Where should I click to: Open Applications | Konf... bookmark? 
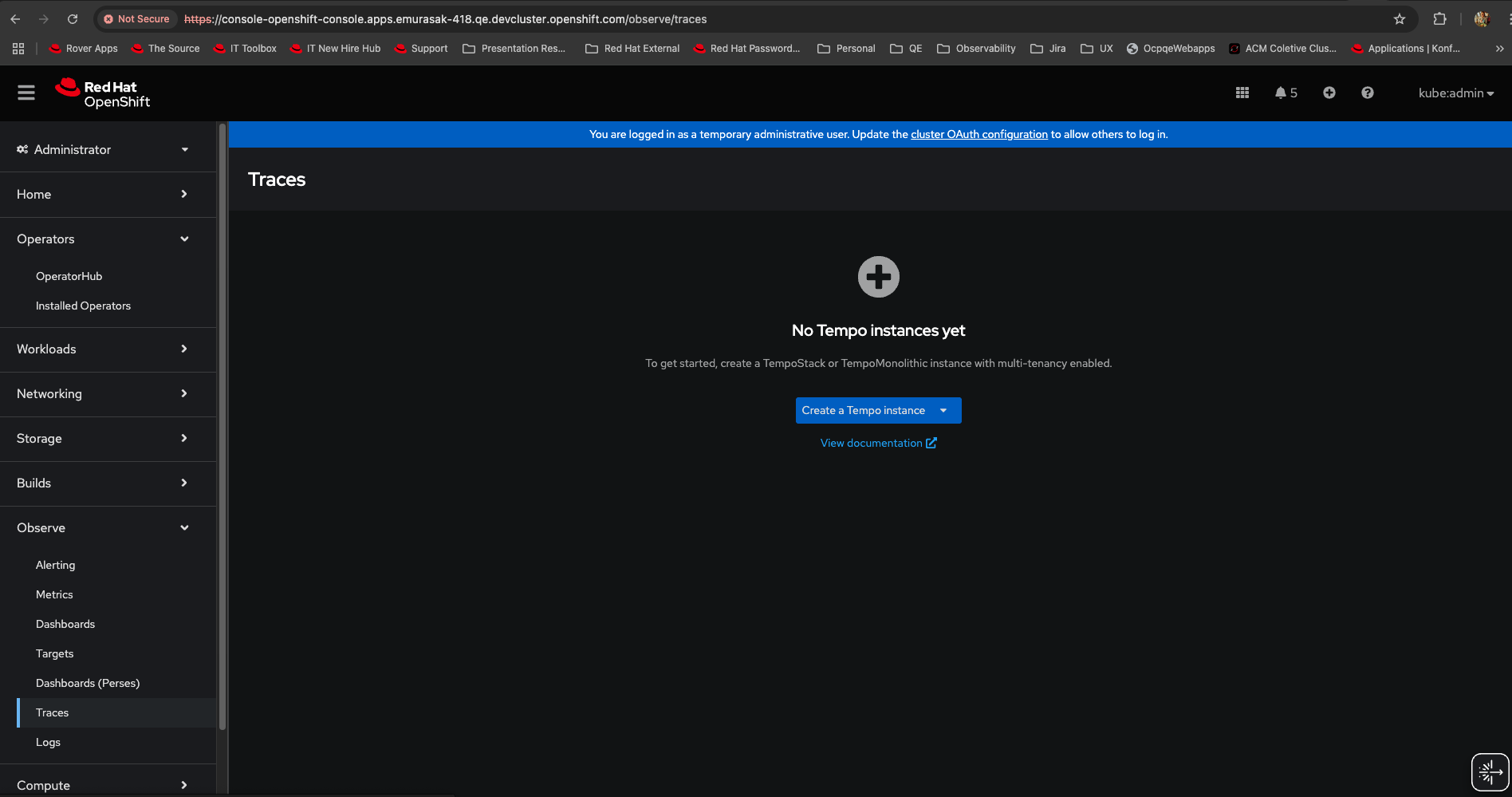[1406, 49]
